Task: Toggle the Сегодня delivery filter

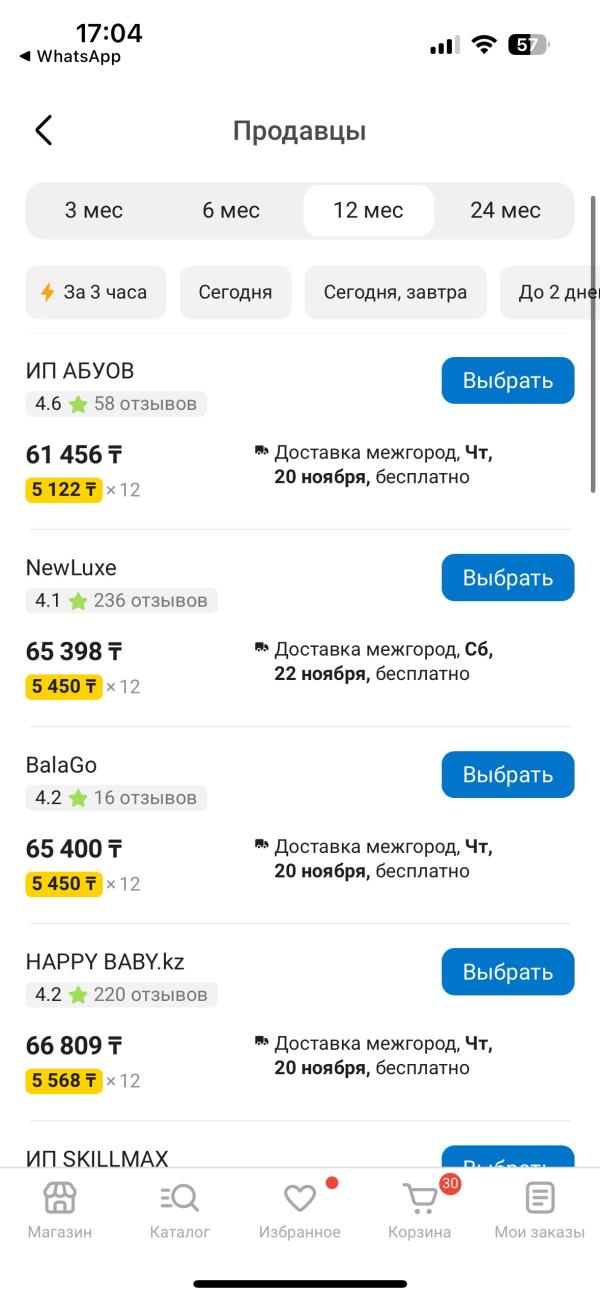Action: (x=235, y=292)
